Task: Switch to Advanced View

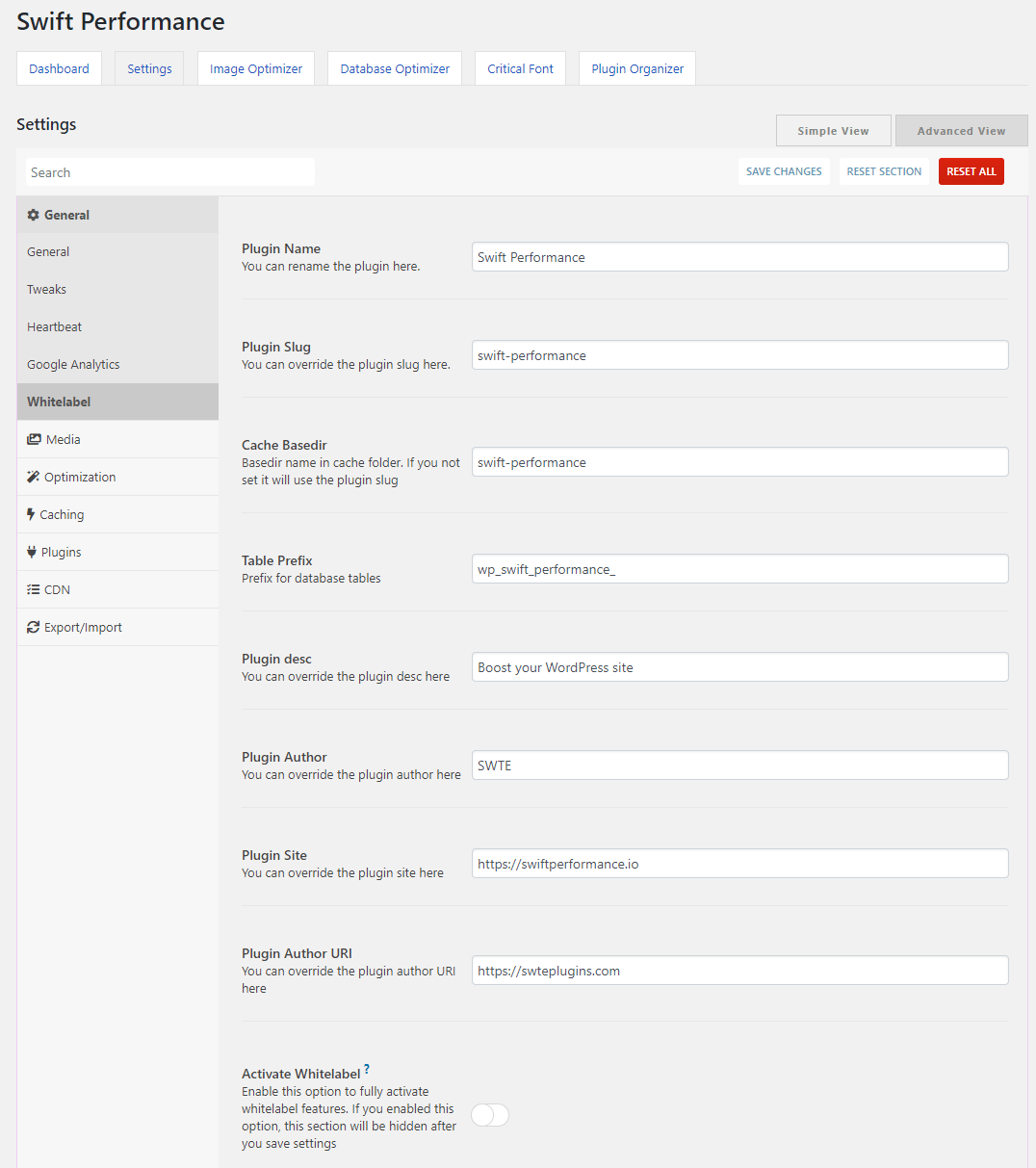Action: point(962,131)
